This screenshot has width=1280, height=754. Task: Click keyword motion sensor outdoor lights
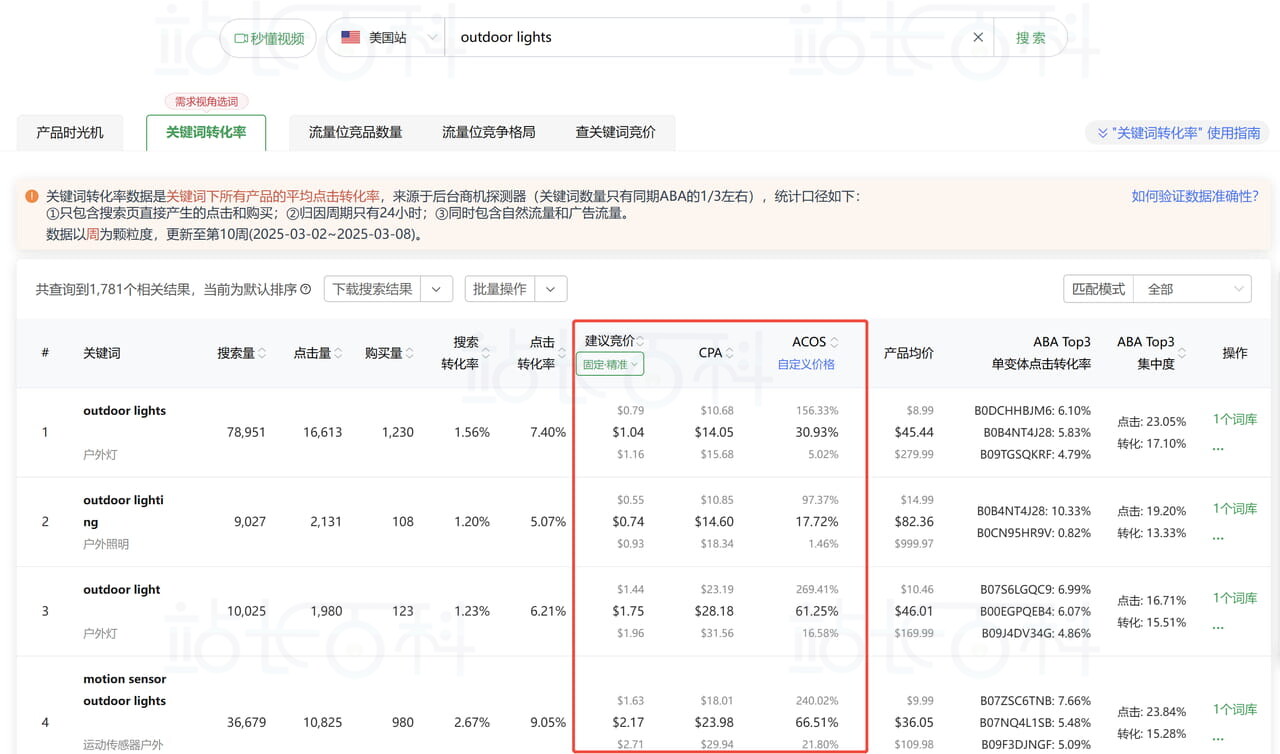pyautogui.click(x=124, y=690)
